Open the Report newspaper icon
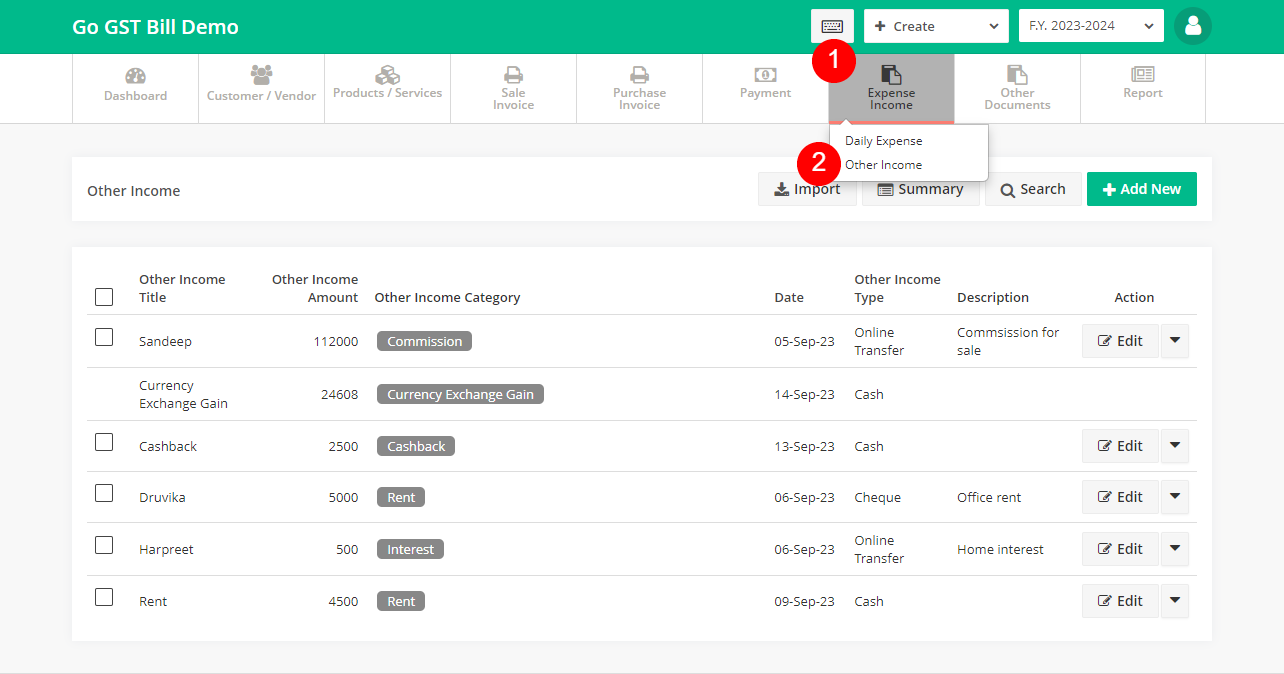Image resolution: width=1284 pixels, height=674 pixels. [x=1142, y=75]
